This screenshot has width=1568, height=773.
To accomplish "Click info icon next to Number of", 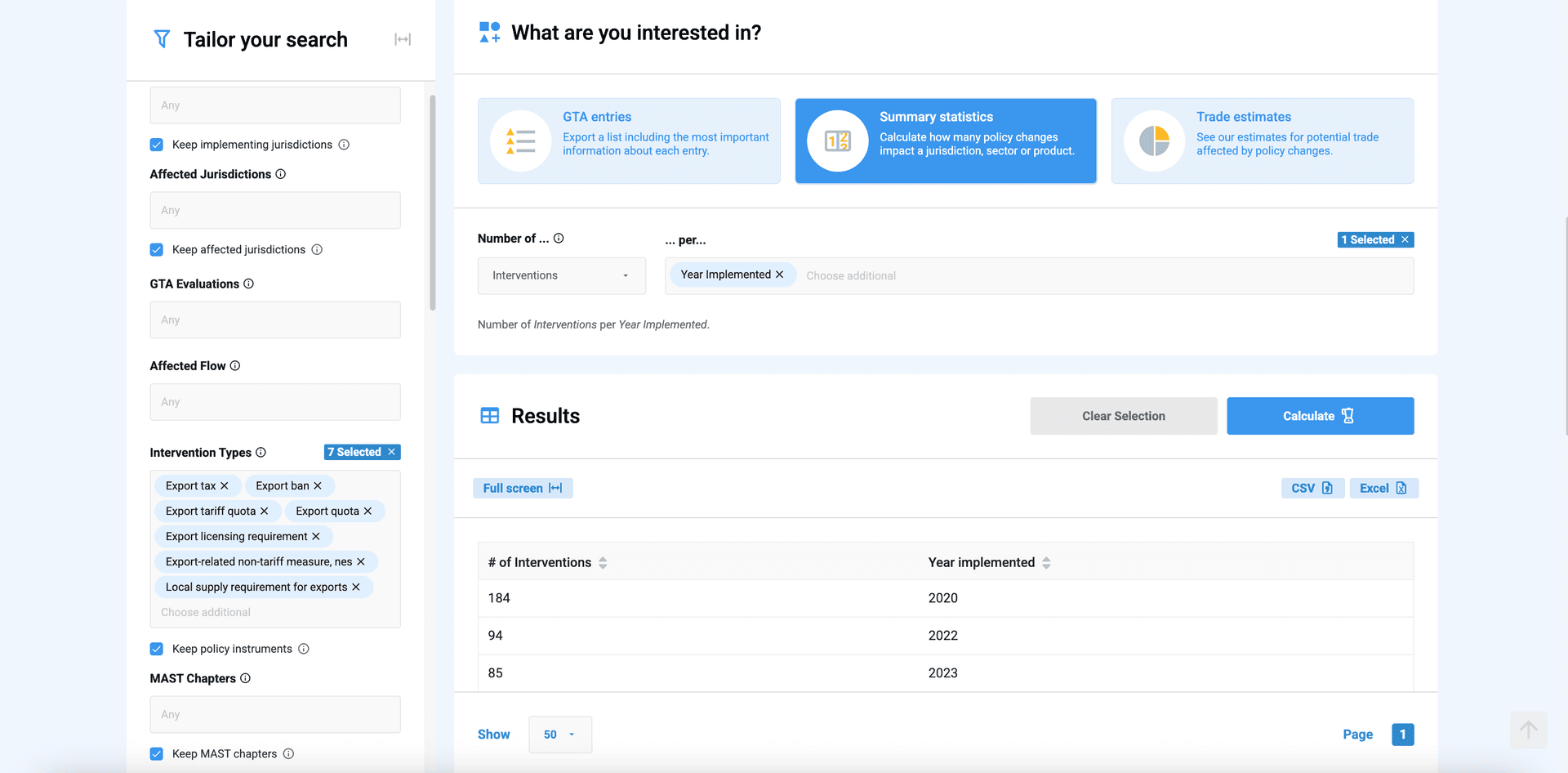I will tap(559, 239).
